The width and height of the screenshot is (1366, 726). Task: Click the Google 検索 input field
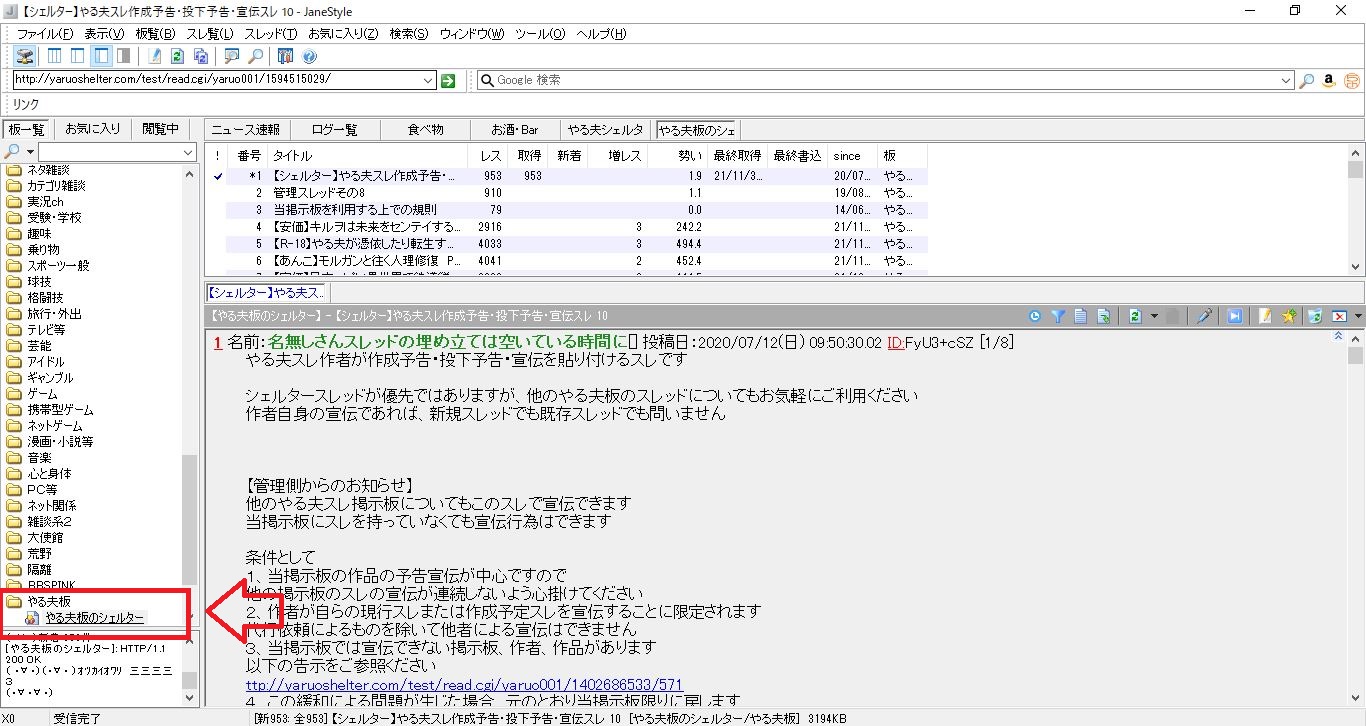tap(886, 81)
